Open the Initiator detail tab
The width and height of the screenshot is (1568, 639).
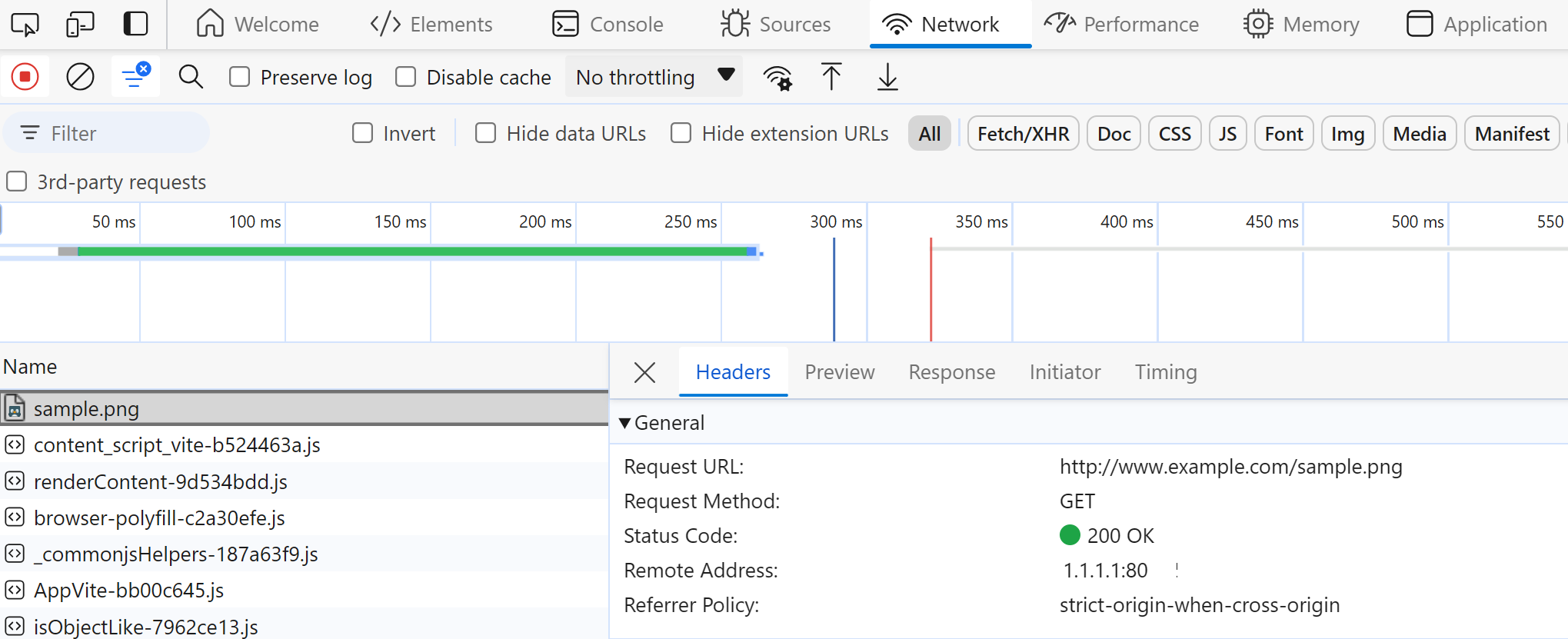pyautogui.click(x=1065, y=372)
